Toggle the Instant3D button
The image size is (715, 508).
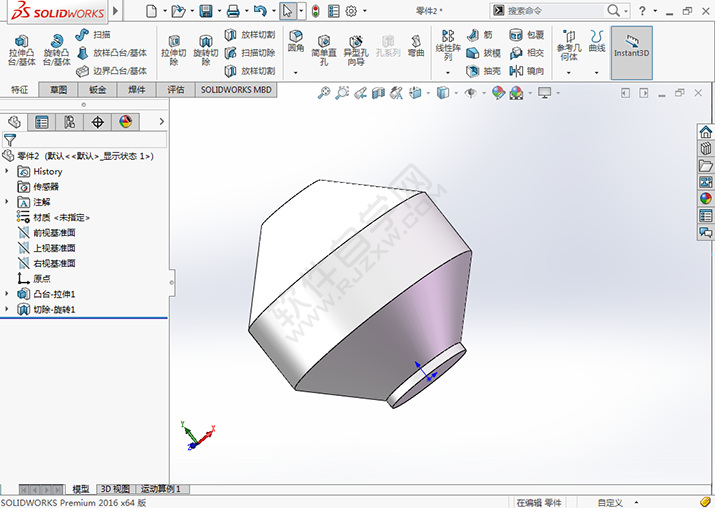pos(631,48)
